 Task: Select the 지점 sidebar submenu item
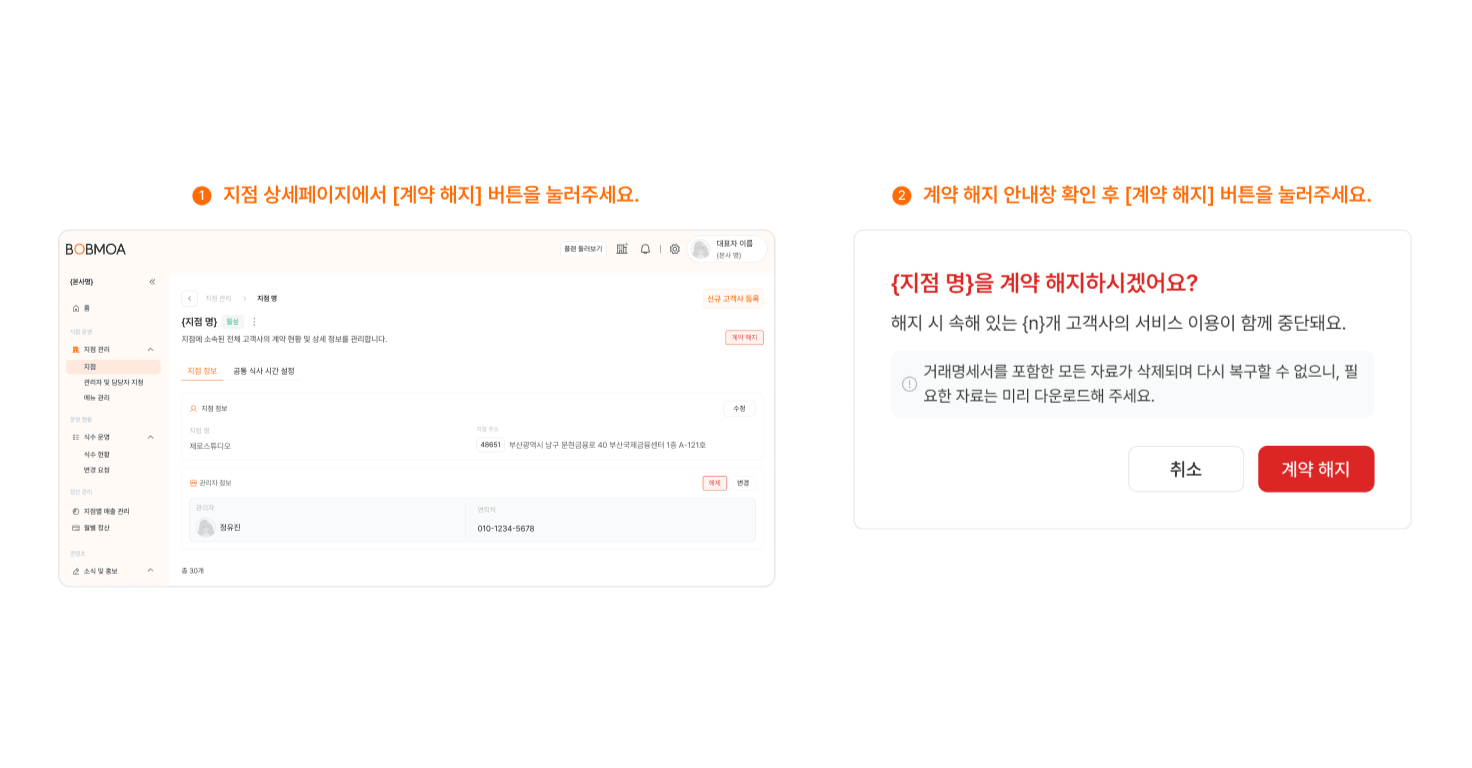113,367
